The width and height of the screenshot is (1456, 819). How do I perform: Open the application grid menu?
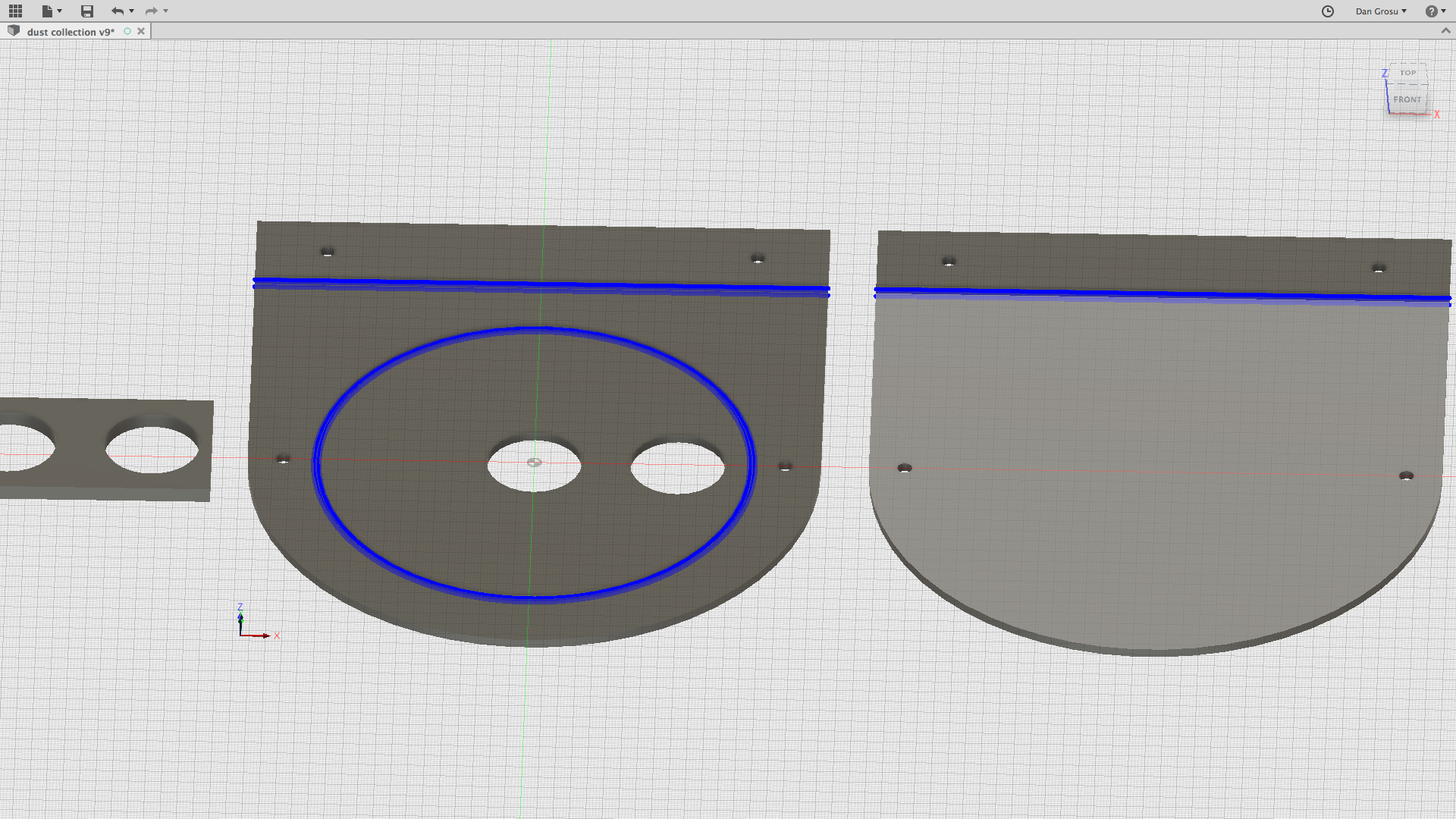click(x=15, y=11)
